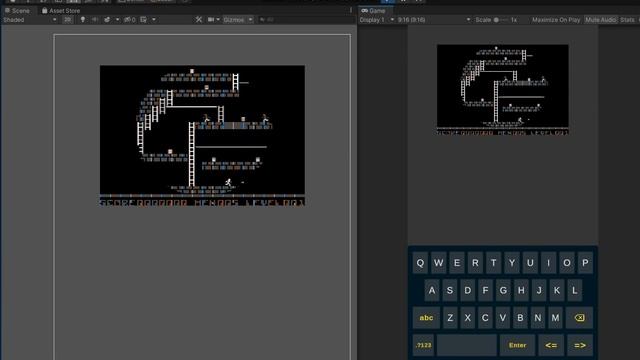Toggle scene effects (skybox/fog) icon
The width and height of the screenshot is (640, 360).
(107, 20)
